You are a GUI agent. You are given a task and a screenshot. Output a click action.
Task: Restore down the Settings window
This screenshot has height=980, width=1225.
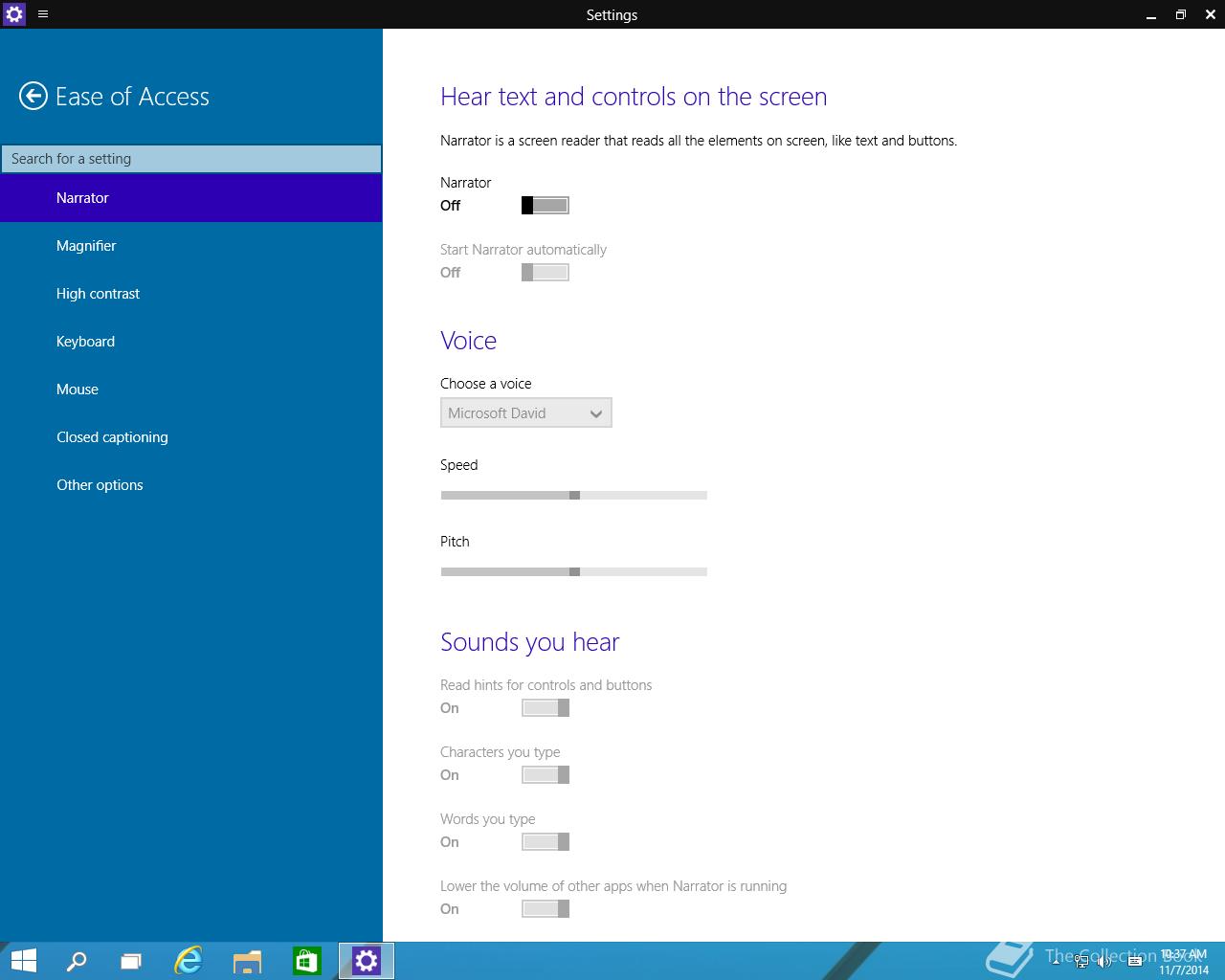(1180, 14)
